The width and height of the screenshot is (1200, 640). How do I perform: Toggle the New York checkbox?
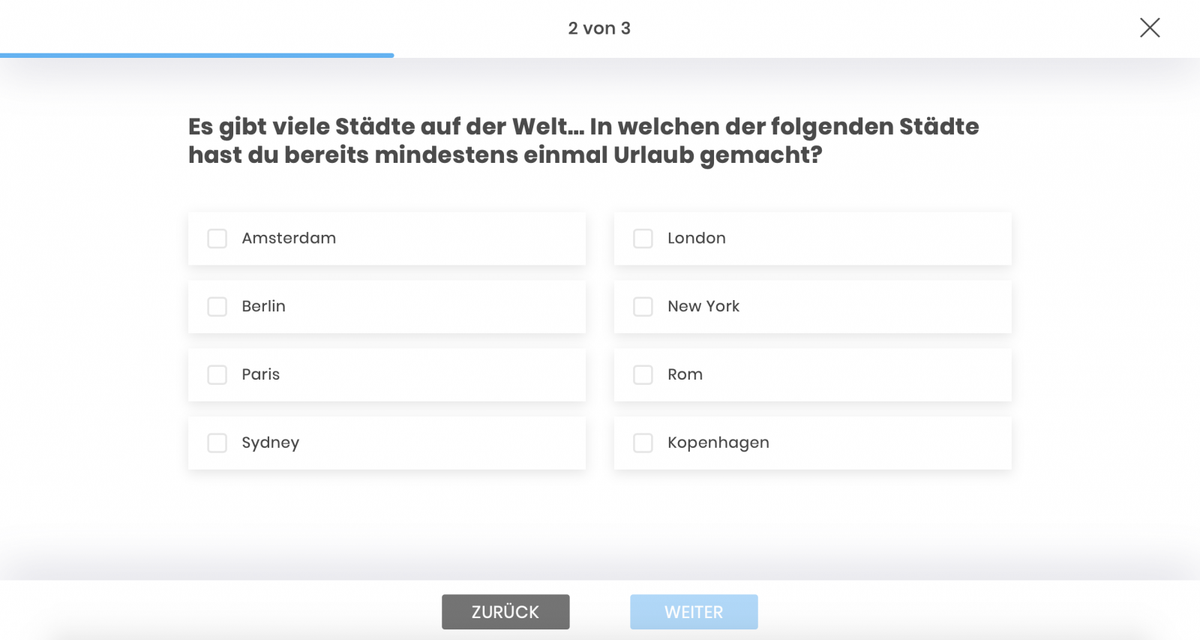pos(643,306)
